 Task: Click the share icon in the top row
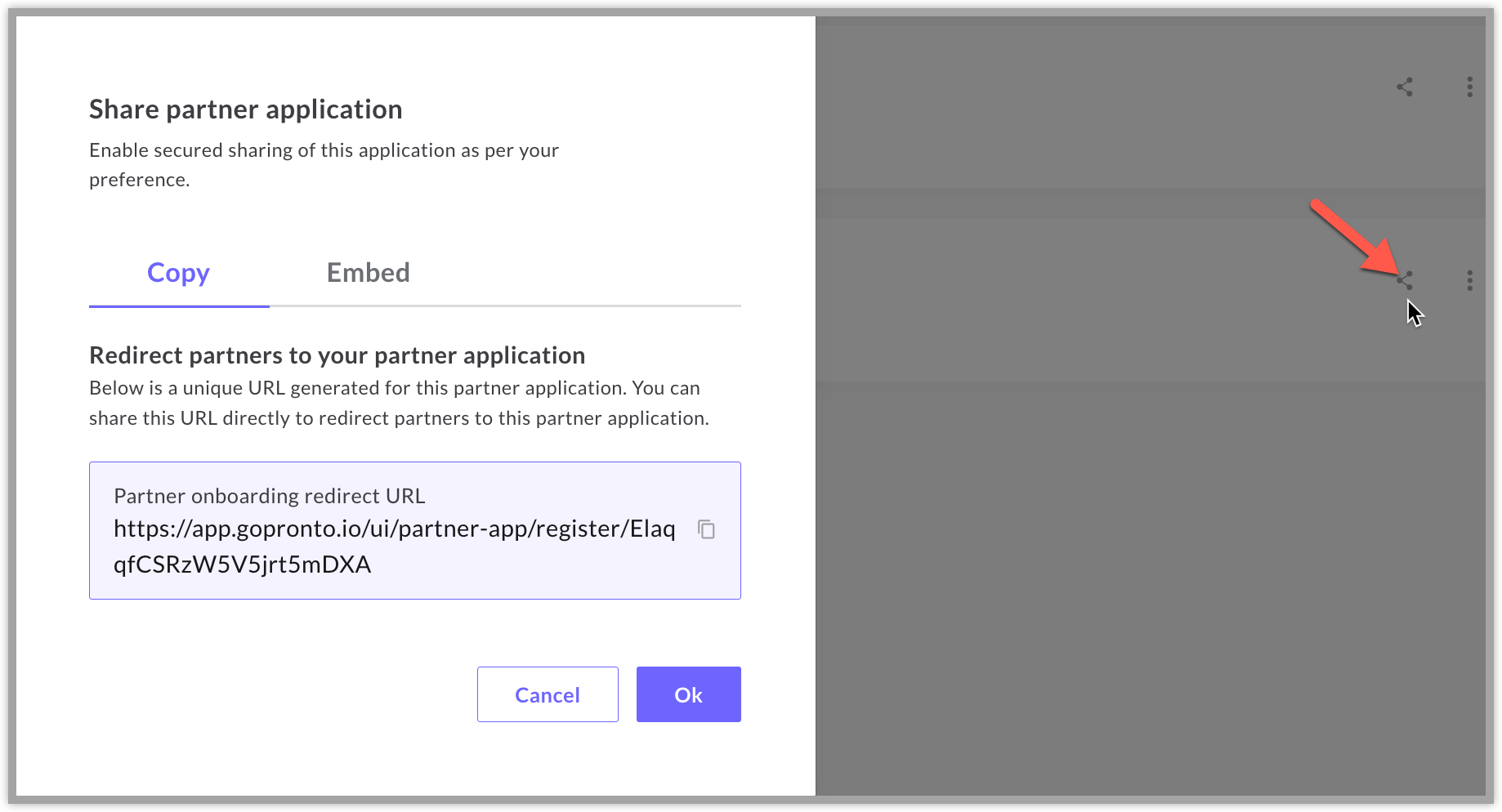click(1404, 87)
